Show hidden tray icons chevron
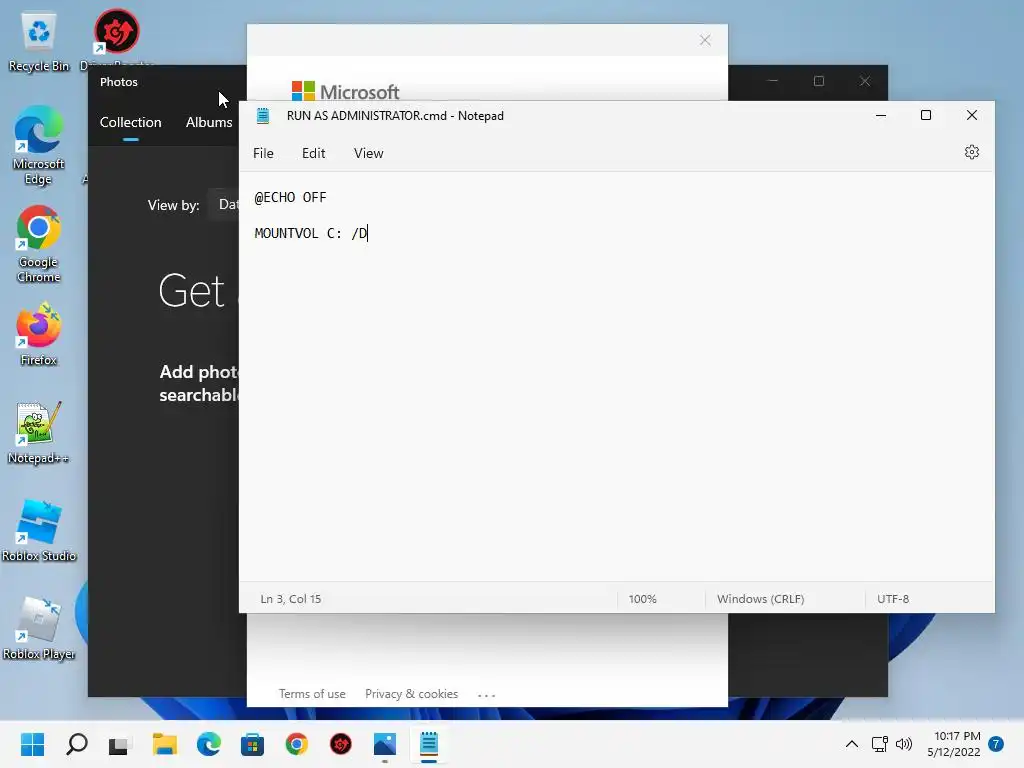This screenshot has height=768, width=1024. pos(852,744)
